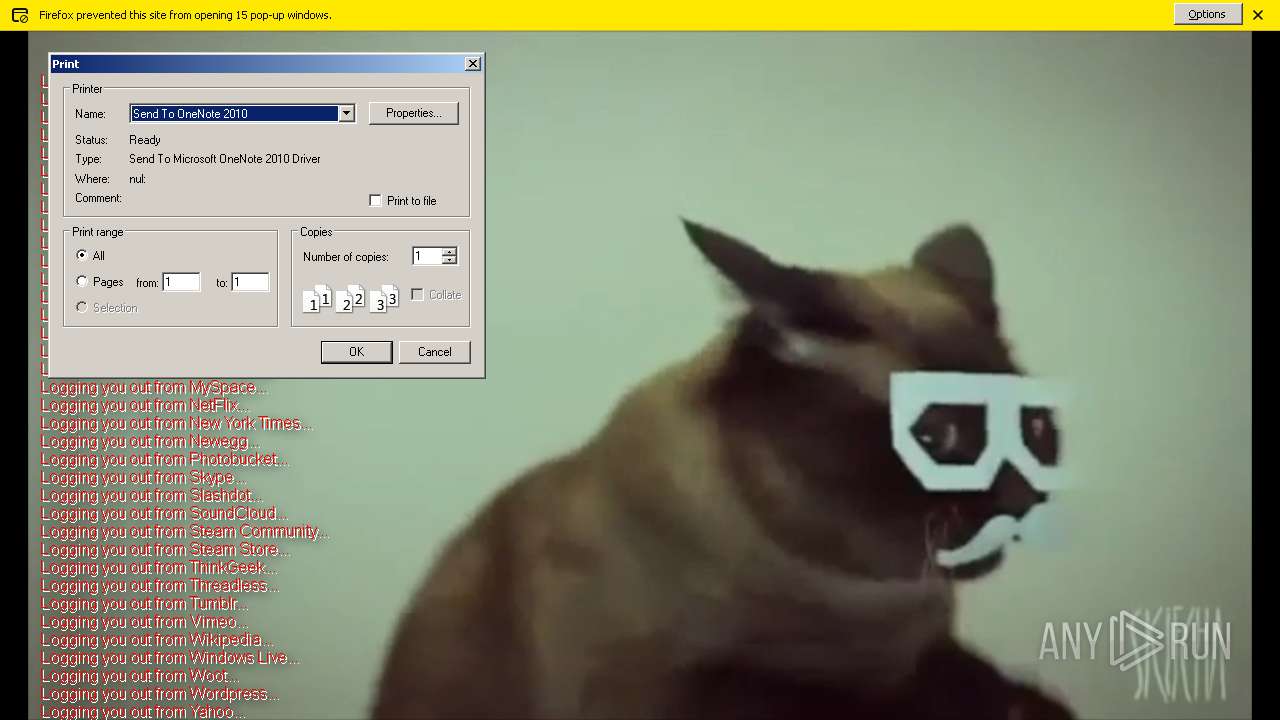Click 'Logging you out from Slashdot...' text

152,495
